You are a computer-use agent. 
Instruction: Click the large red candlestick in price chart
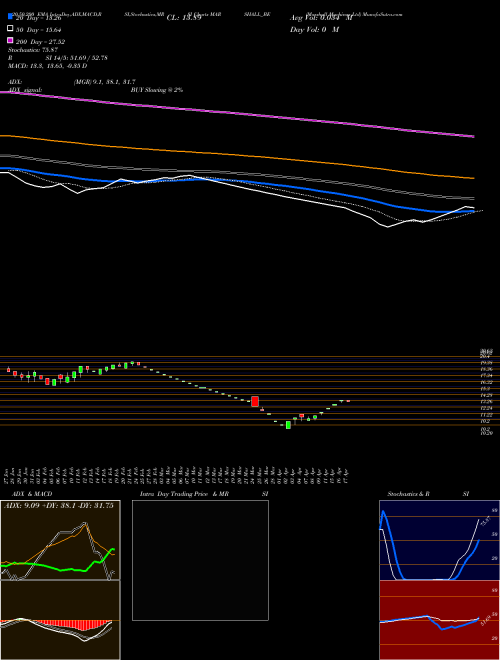tap(255, 401)
